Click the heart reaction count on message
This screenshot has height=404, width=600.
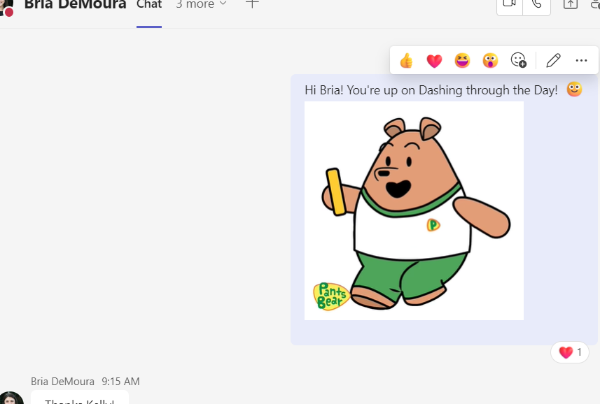[x=570, y=352]
